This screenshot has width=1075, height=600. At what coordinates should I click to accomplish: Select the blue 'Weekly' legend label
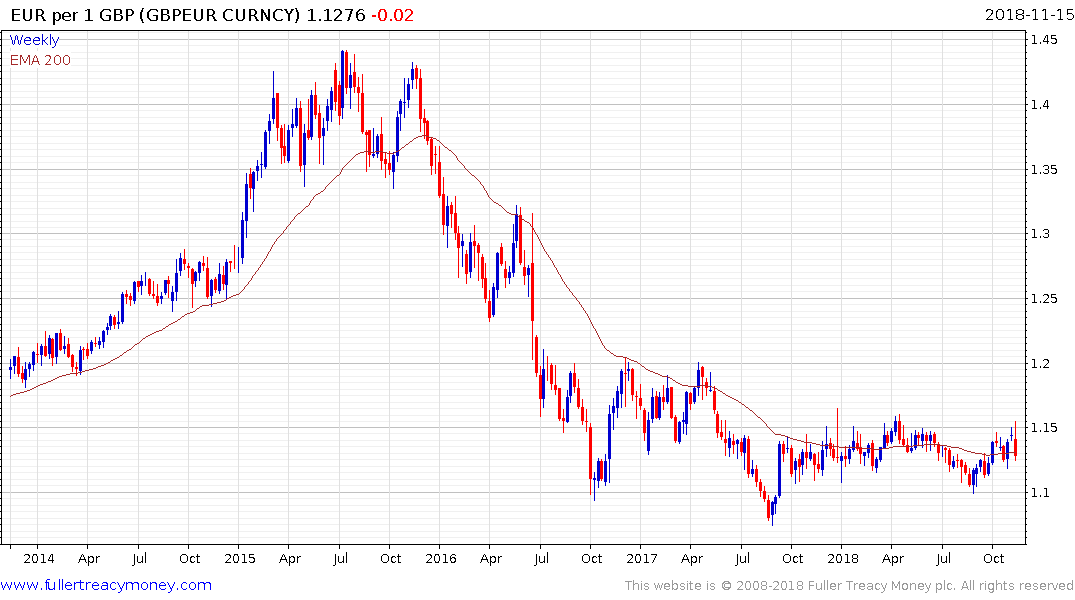pos(34,40)
